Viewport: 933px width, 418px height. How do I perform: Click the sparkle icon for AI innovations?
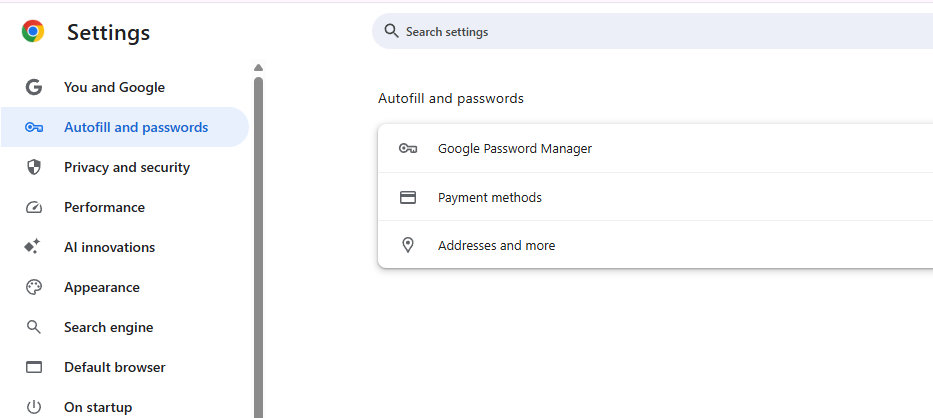point(34,247)
